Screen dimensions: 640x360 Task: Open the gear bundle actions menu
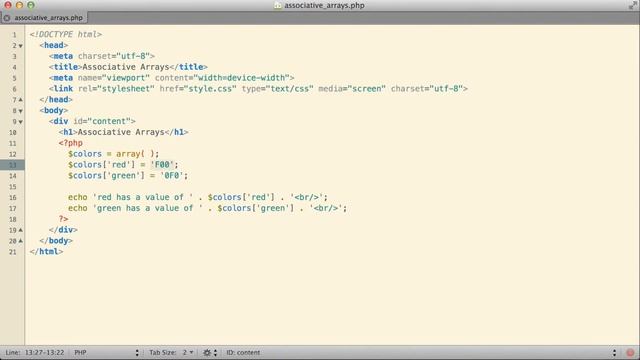(210, 353)
